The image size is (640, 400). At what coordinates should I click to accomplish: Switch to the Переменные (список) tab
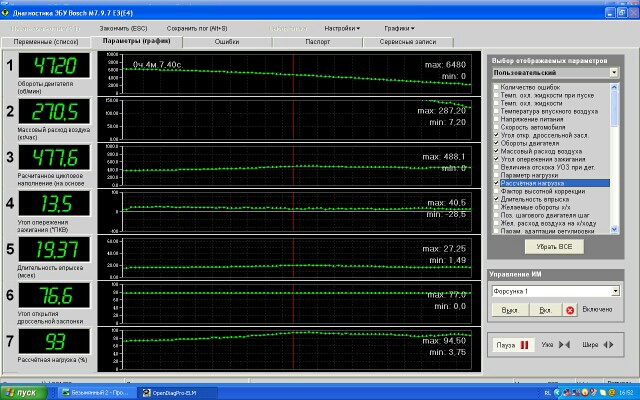click(46, 42)
